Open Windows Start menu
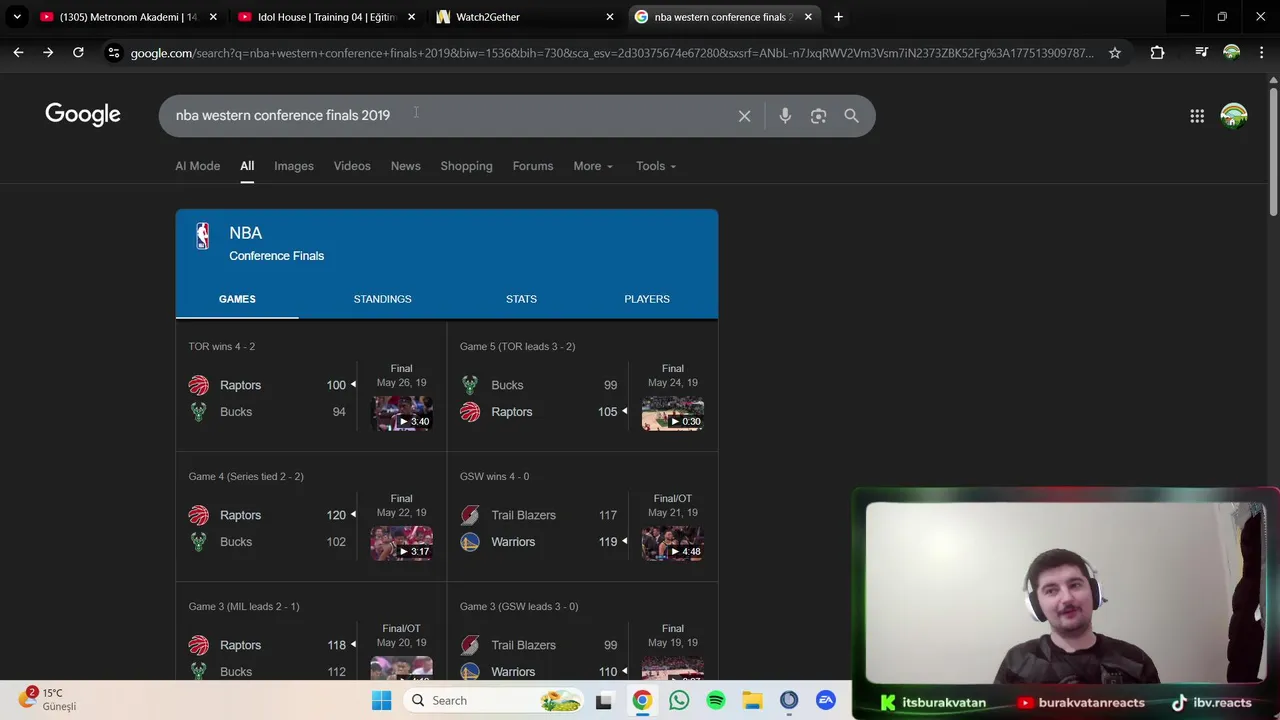1280x720 pixels. (x=381, y=701)
